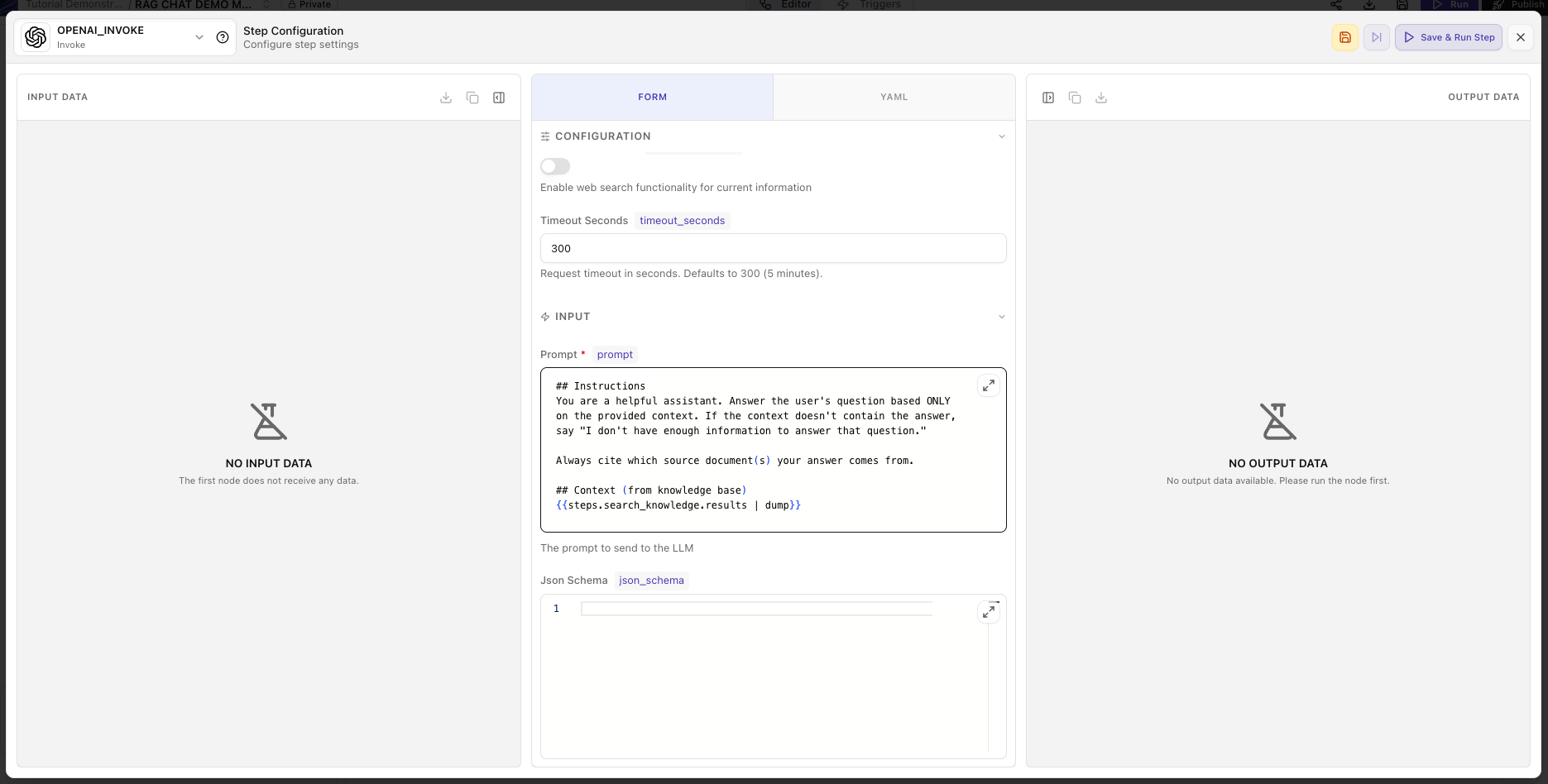Collapse the INPUT section chevron
The width and height of the screenshot is (1548, 784).
click(x=1002, y=317)
